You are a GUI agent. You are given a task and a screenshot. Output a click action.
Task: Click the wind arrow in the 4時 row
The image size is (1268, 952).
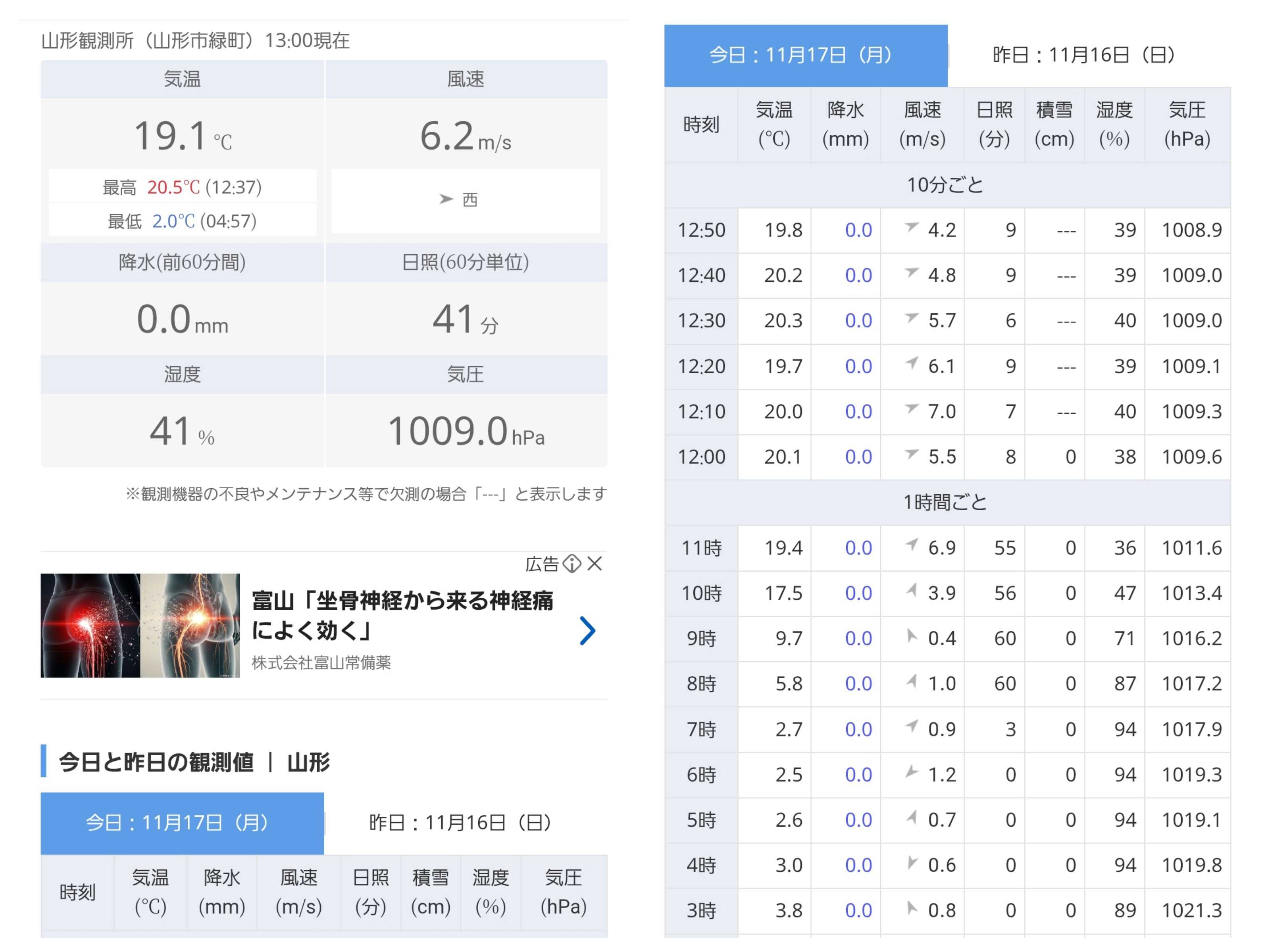point(912,862)
